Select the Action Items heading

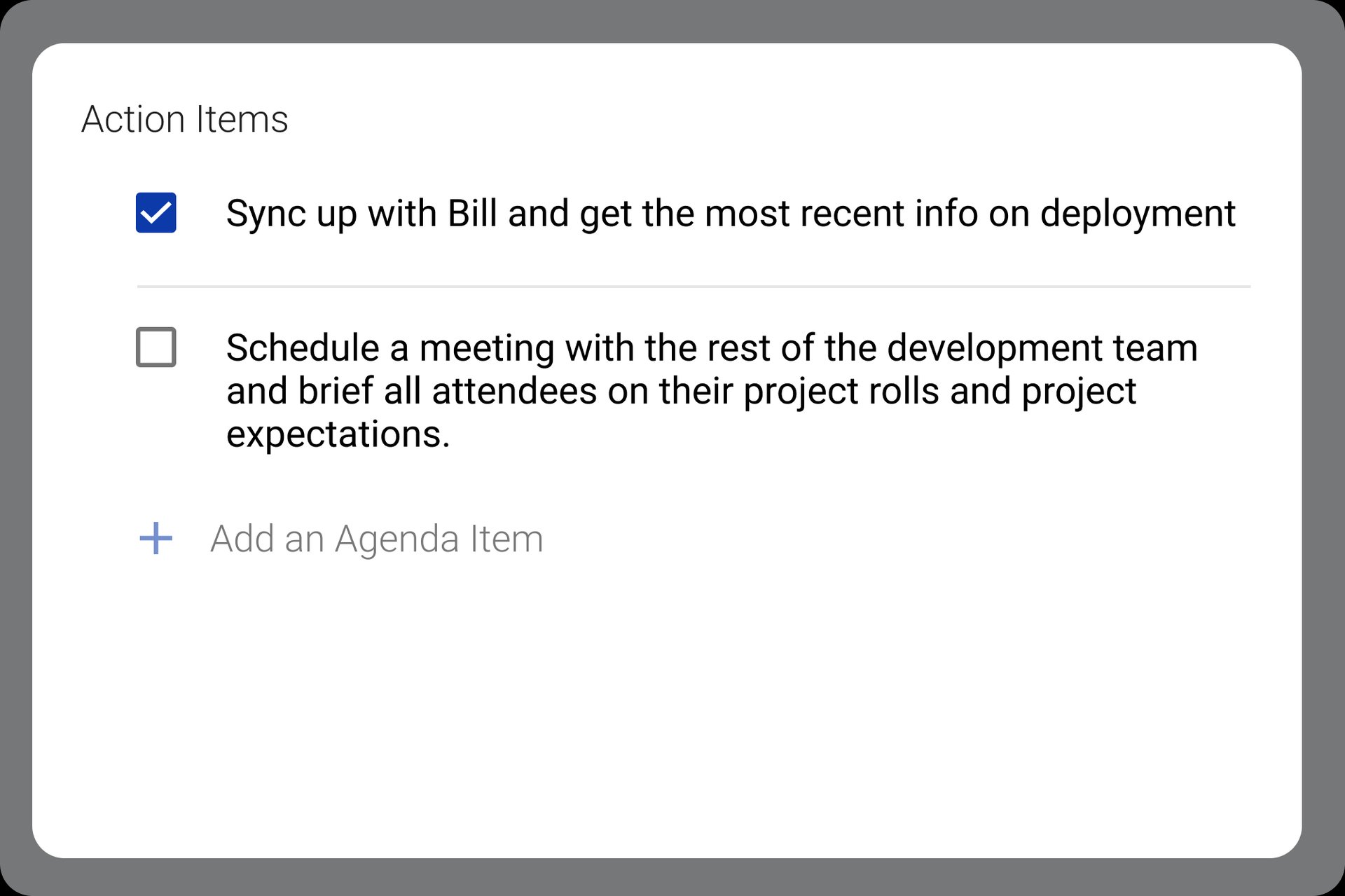[x=184, y=119]
